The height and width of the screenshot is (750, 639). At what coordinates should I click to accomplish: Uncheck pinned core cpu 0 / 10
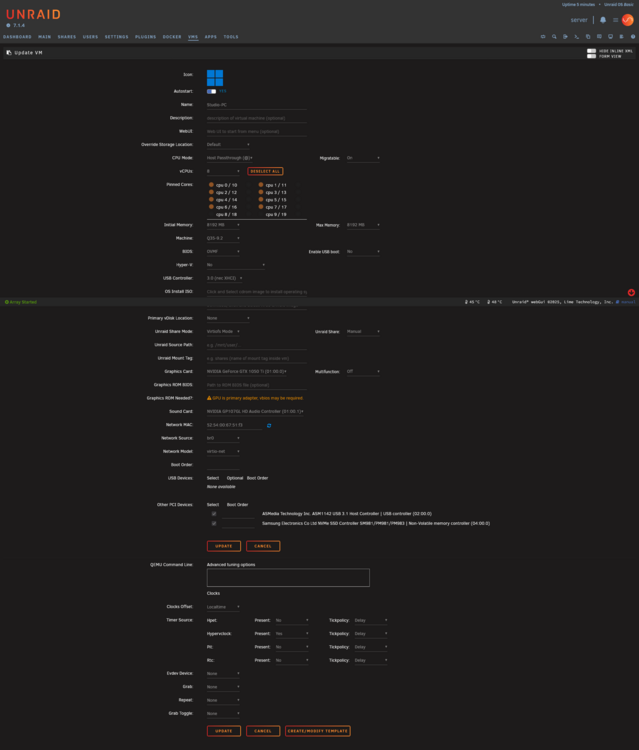coord(211,185)
